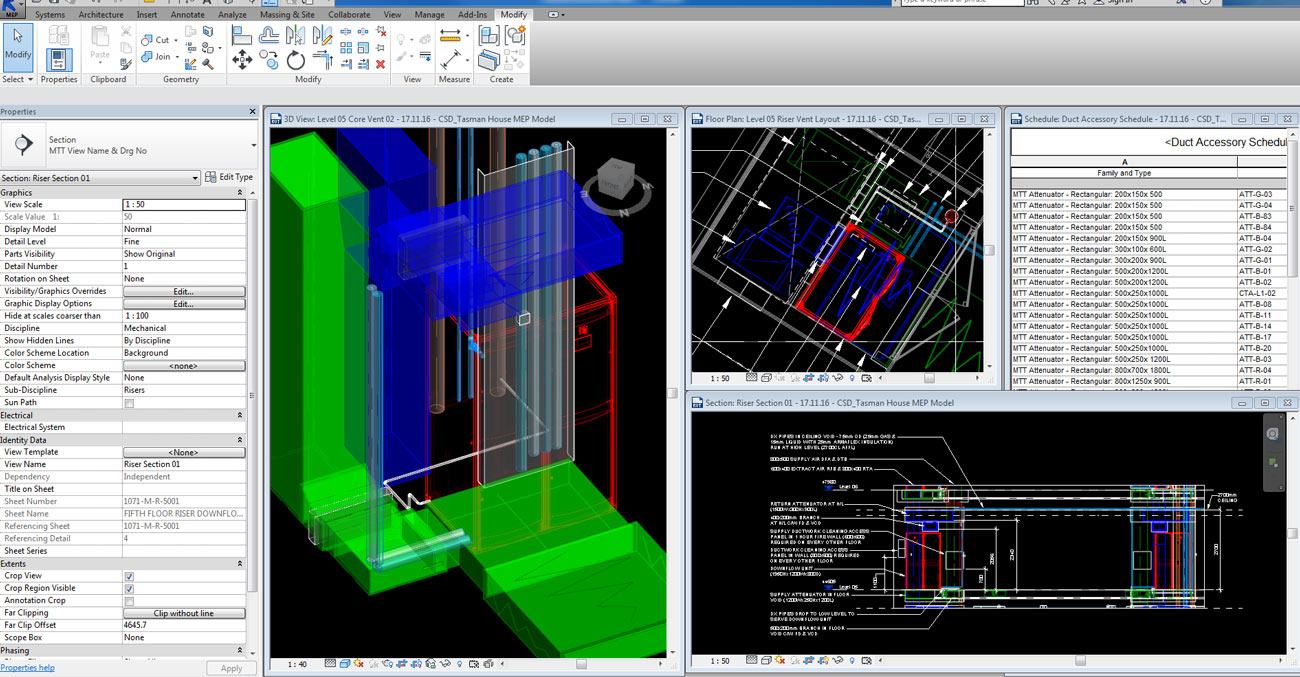The height and width of the screenshot is (677, 1300).
Task: Collapse the Graphics properties group
Action: (240, 192)
